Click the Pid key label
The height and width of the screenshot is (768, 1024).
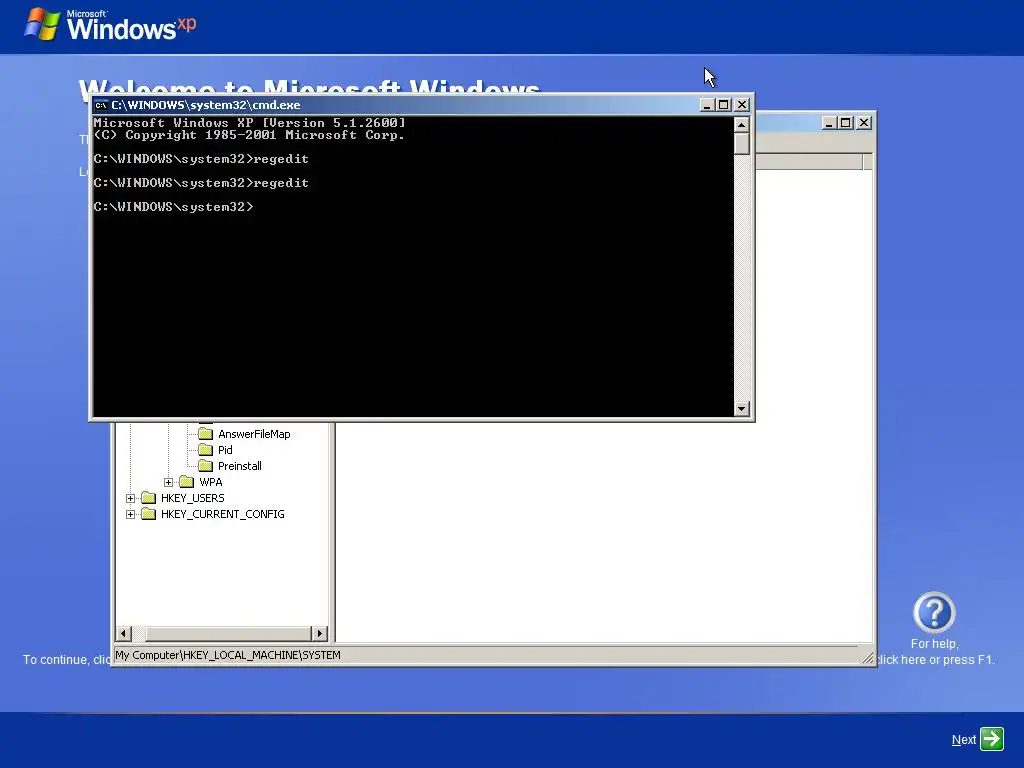point(225,450)
